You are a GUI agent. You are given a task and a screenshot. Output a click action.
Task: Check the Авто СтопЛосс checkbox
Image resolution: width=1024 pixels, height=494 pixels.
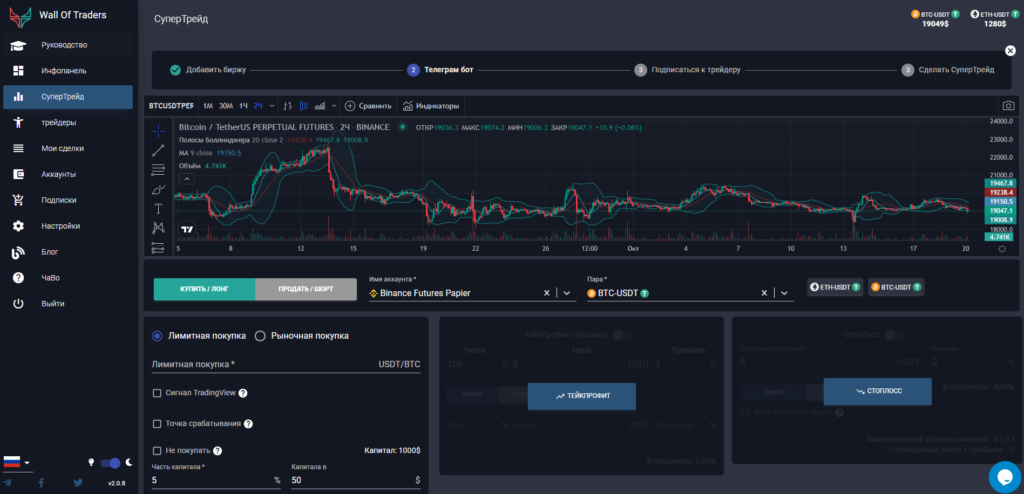coord(745,412)
